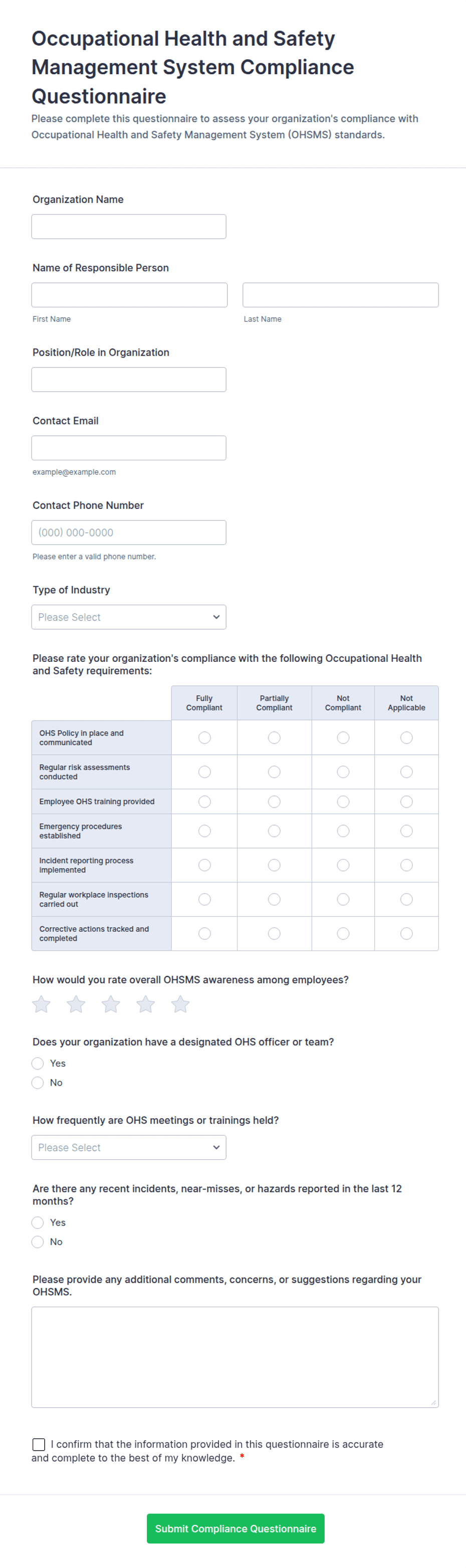Open the Type of Industry dropdown
The image size is (466, 1568).
(129, 617)
